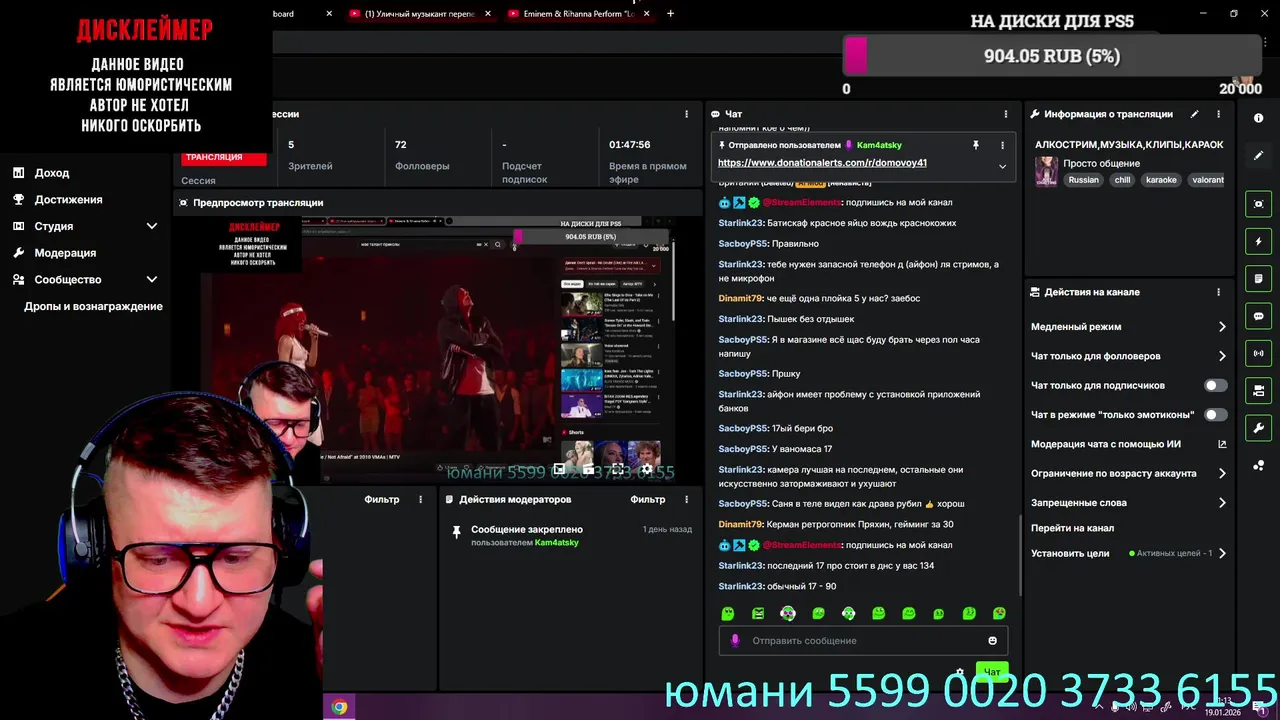This screenshot has width=1280, height=720.
Task: Switch to Уличный музыкант browser tab
Action: click(x=420, y=14)
